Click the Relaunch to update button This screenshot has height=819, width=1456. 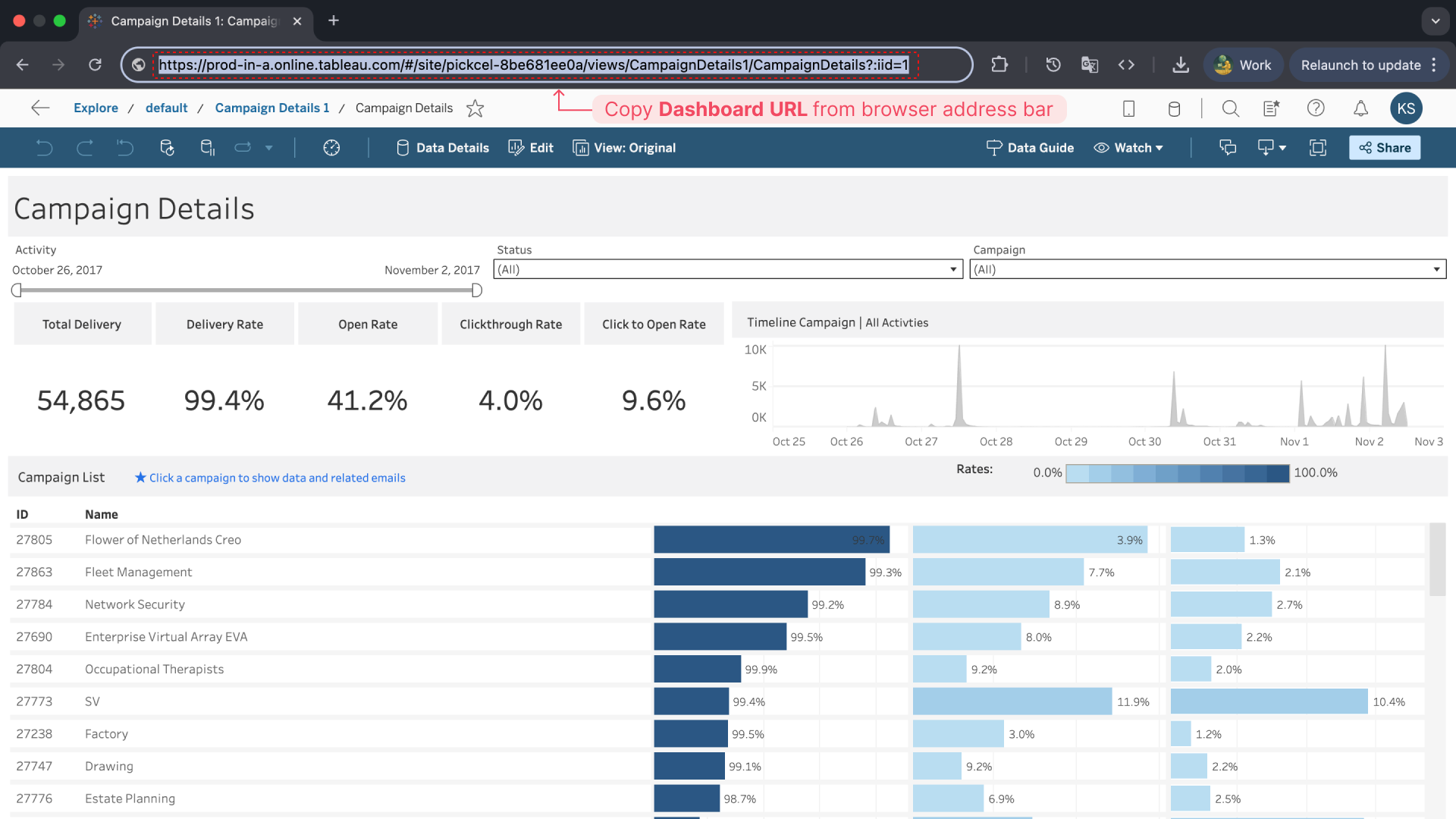pyautogui.click(x=1360, y=65)
